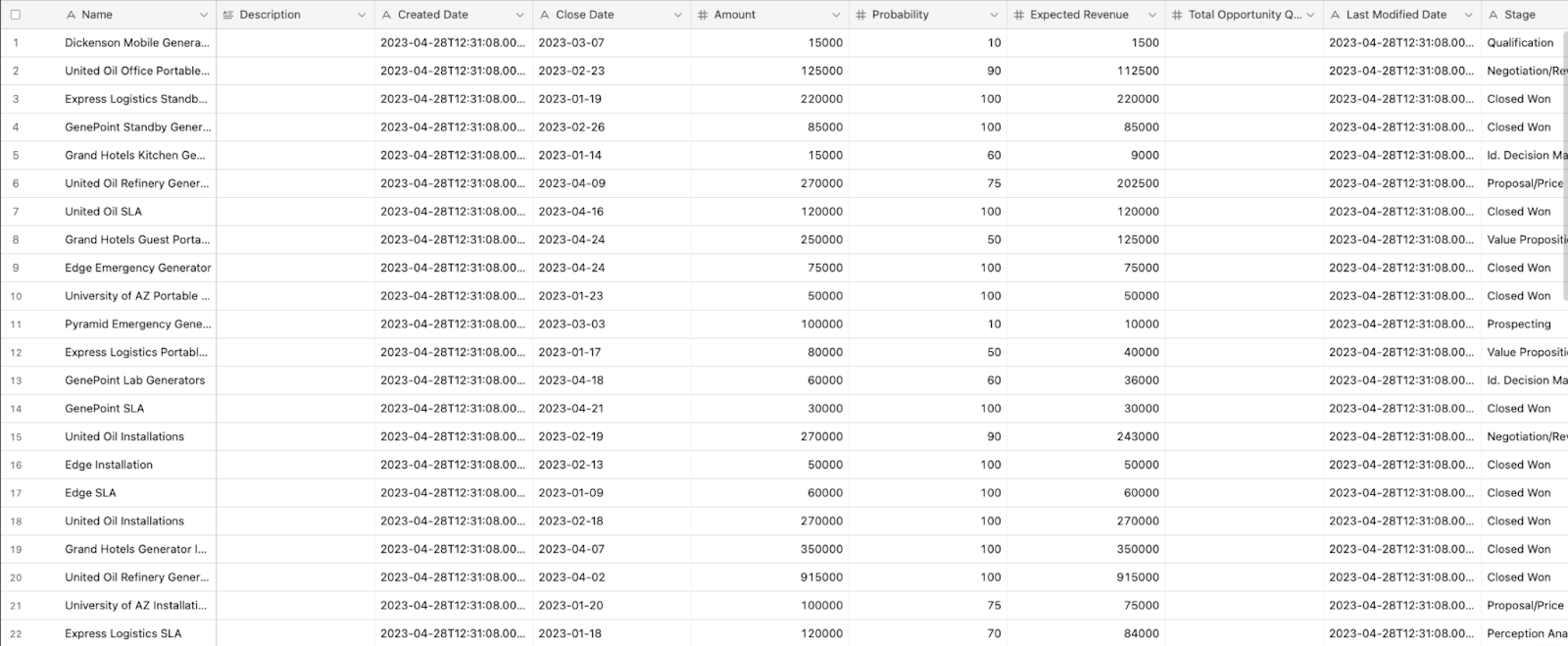Click the text icon beside Last Modified Date
The height and width of the screenshot is (646, 1568).
(x=1335, y=15)
